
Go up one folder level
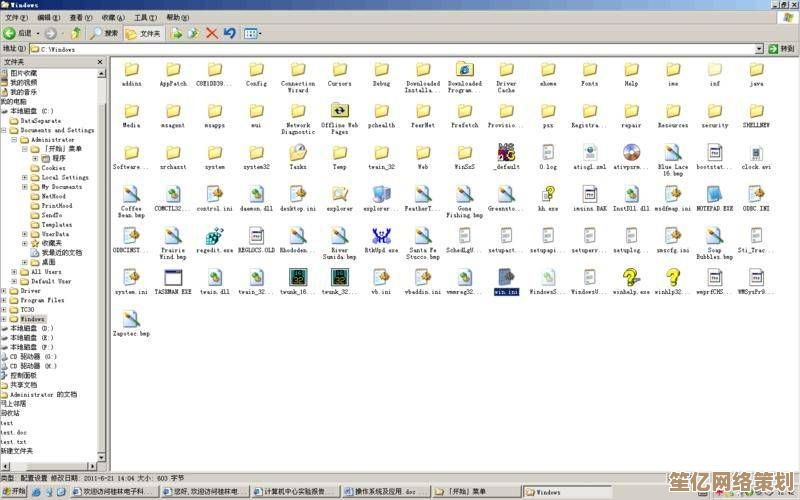click(76, 33)
